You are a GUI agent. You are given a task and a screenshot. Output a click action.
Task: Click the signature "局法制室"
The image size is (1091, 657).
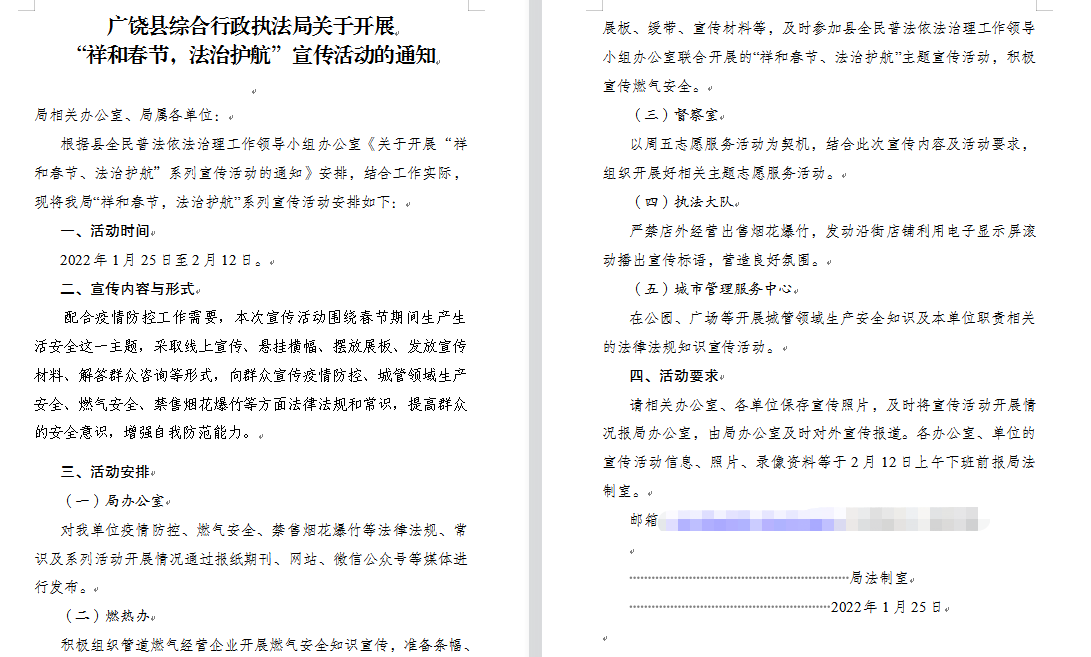879,578
